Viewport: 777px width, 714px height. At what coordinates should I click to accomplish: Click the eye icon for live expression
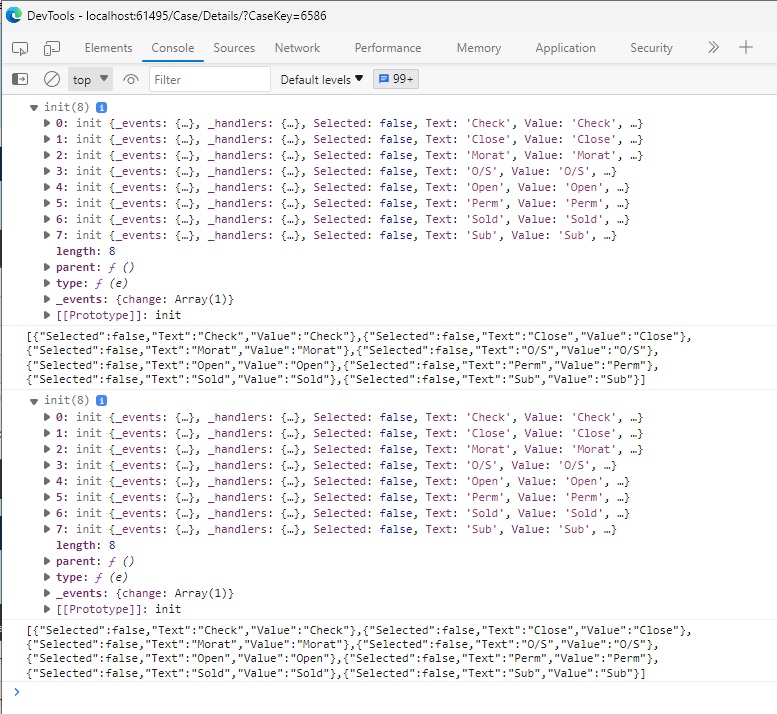click(131, 79)
